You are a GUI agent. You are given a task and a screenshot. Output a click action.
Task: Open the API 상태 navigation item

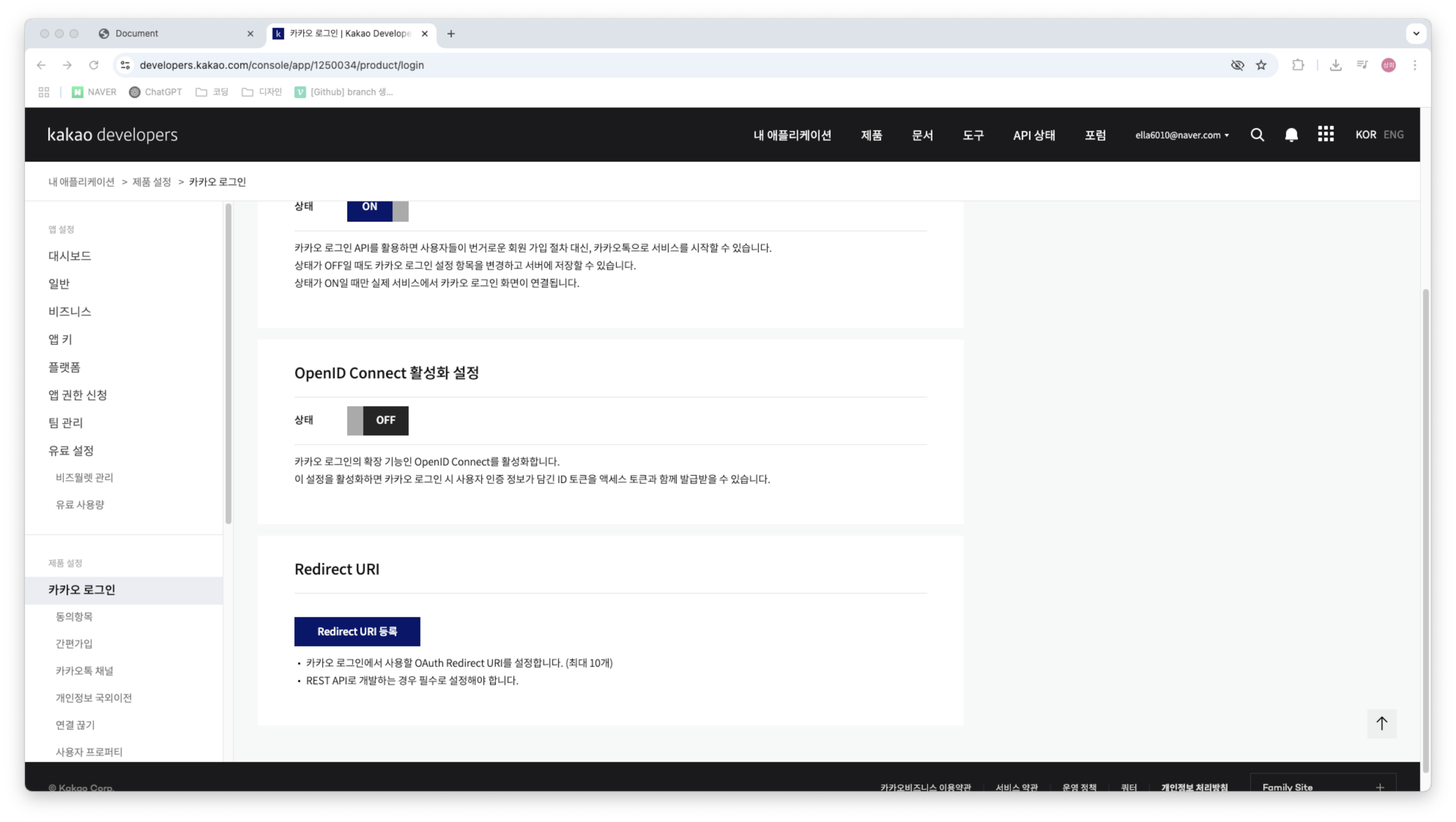(x=1034, y=135)
